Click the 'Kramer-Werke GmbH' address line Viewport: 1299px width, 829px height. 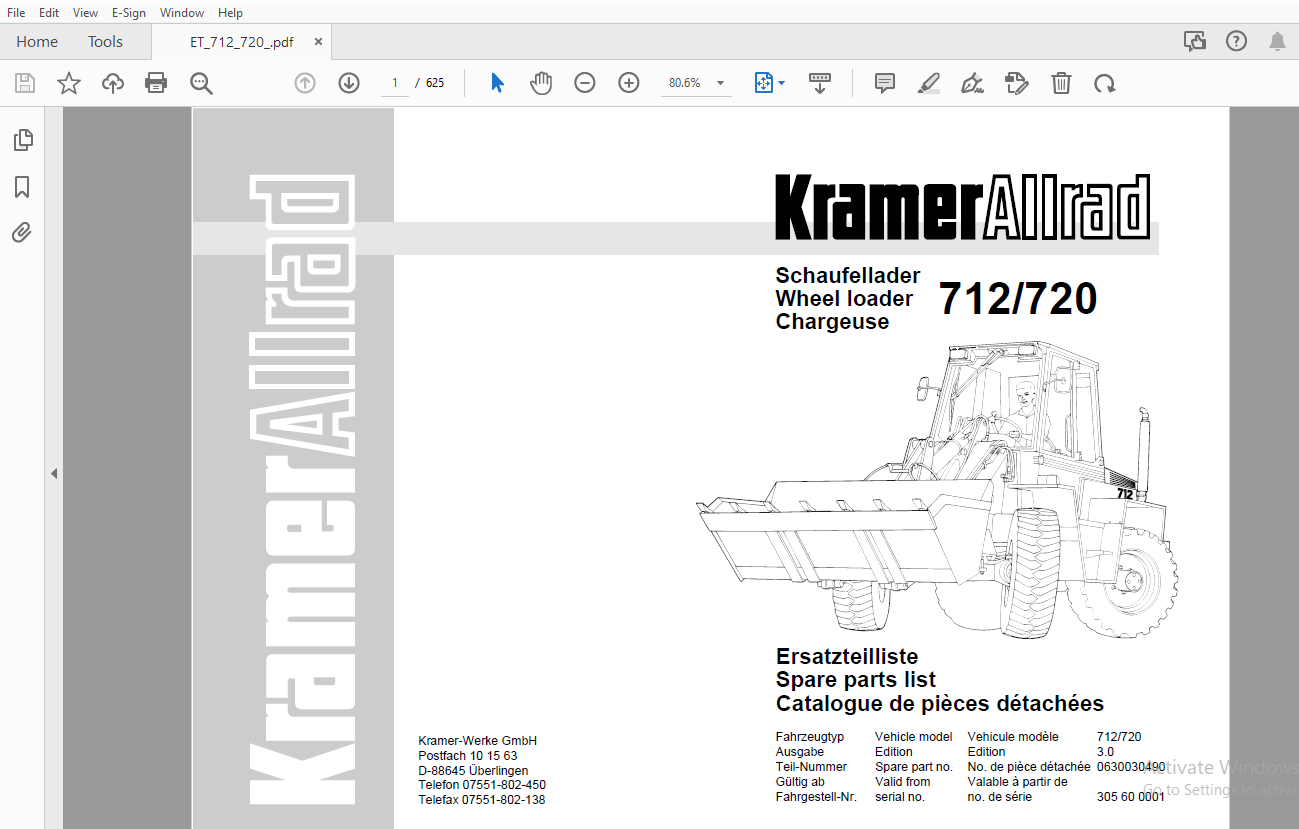pos(477,741)
